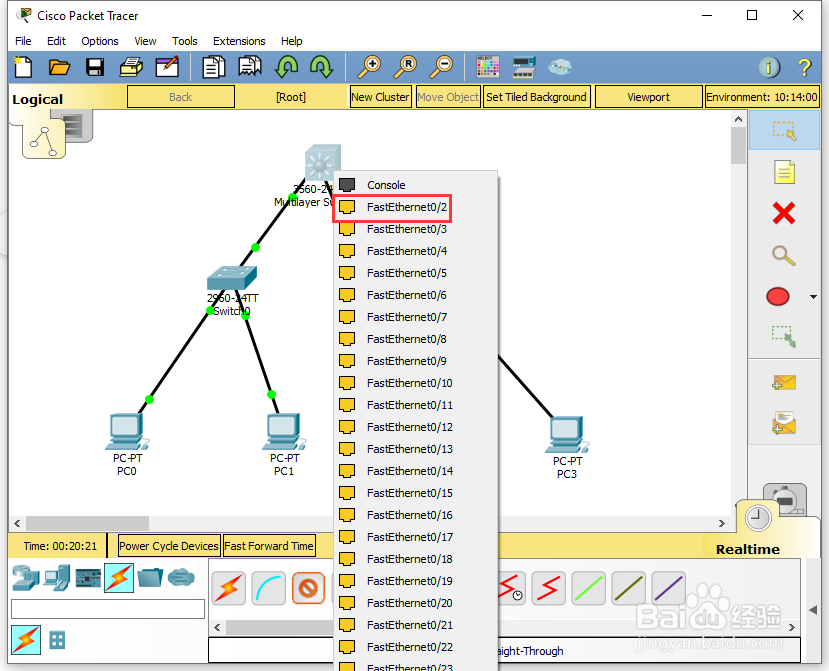Pick the olive diagonal cable
Image resolution: width=829 pixels, height=671 pixels.
(629, 588)
